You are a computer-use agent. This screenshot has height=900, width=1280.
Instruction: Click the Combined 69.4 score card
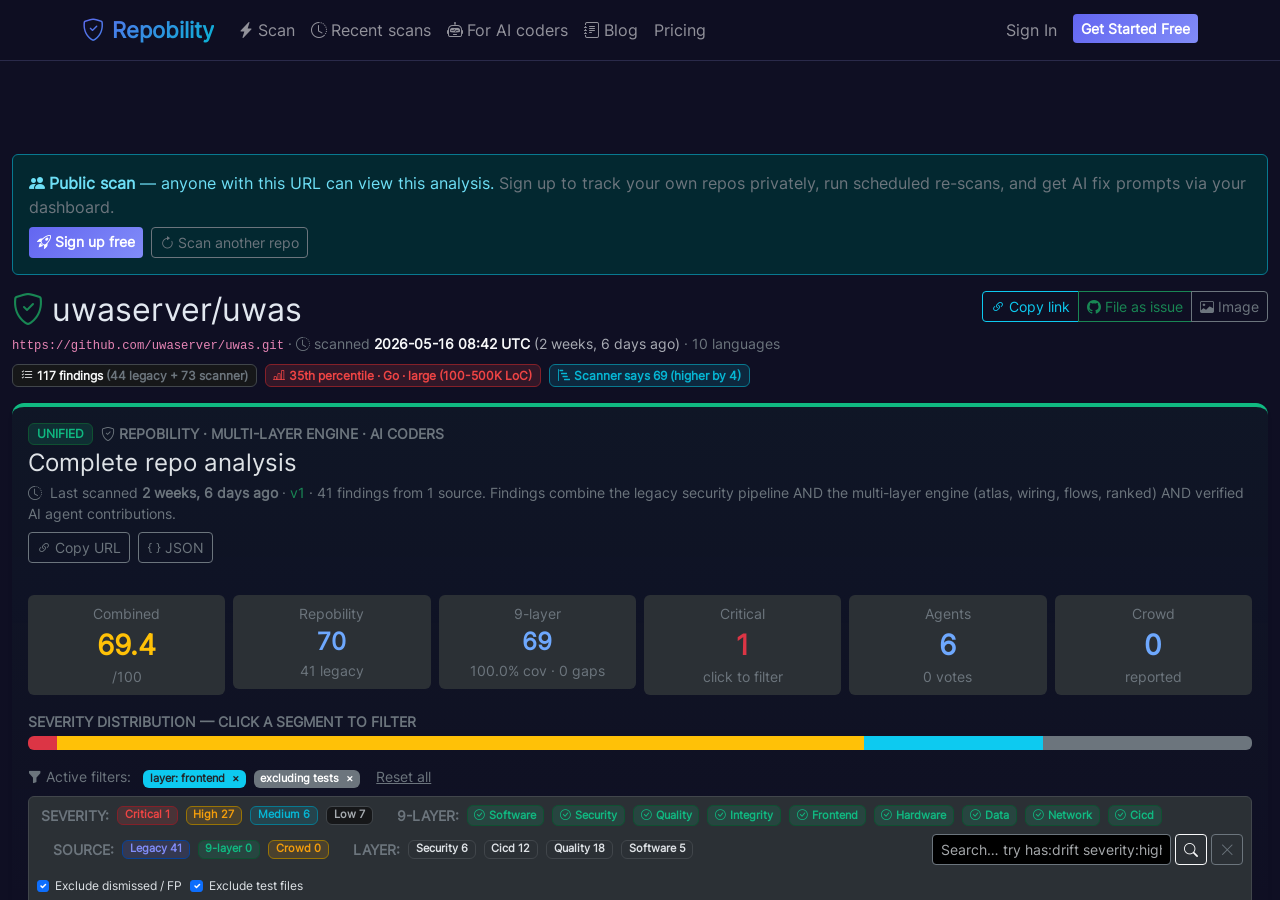[126, 645]
